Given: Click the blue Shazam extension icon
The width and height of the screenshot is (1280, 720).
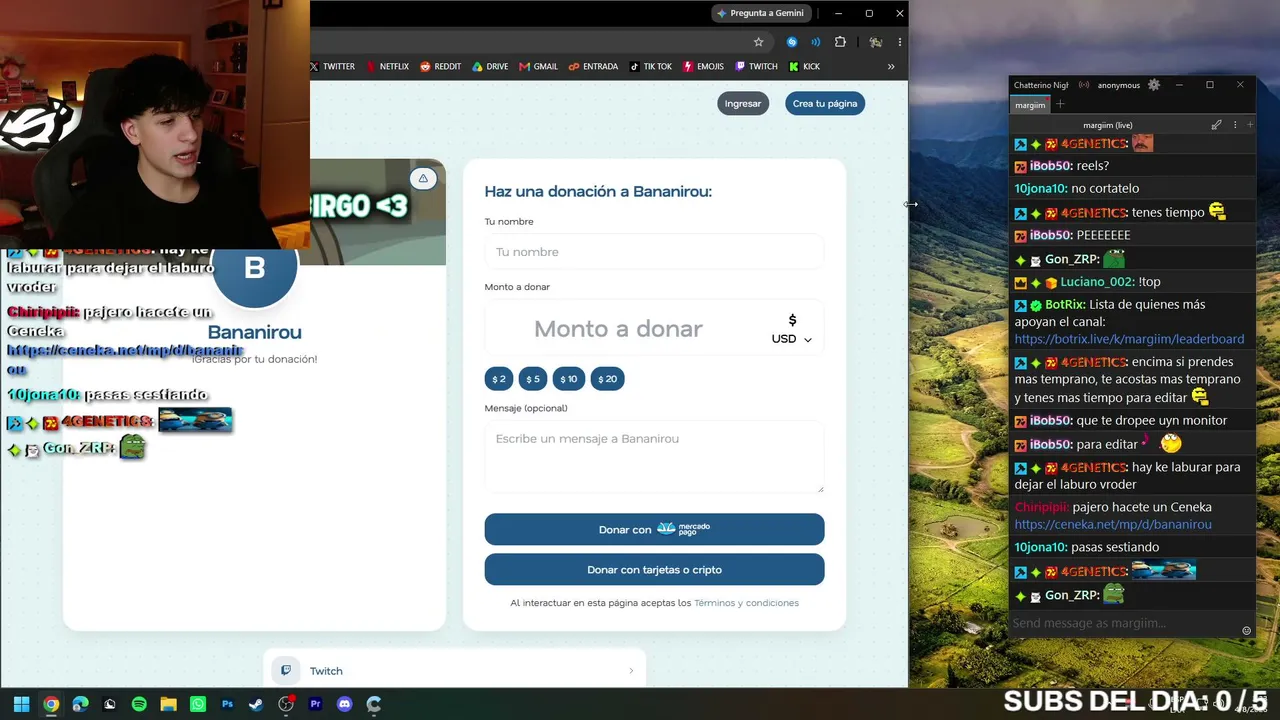Looking at the screenshot, I should [792, 42].
